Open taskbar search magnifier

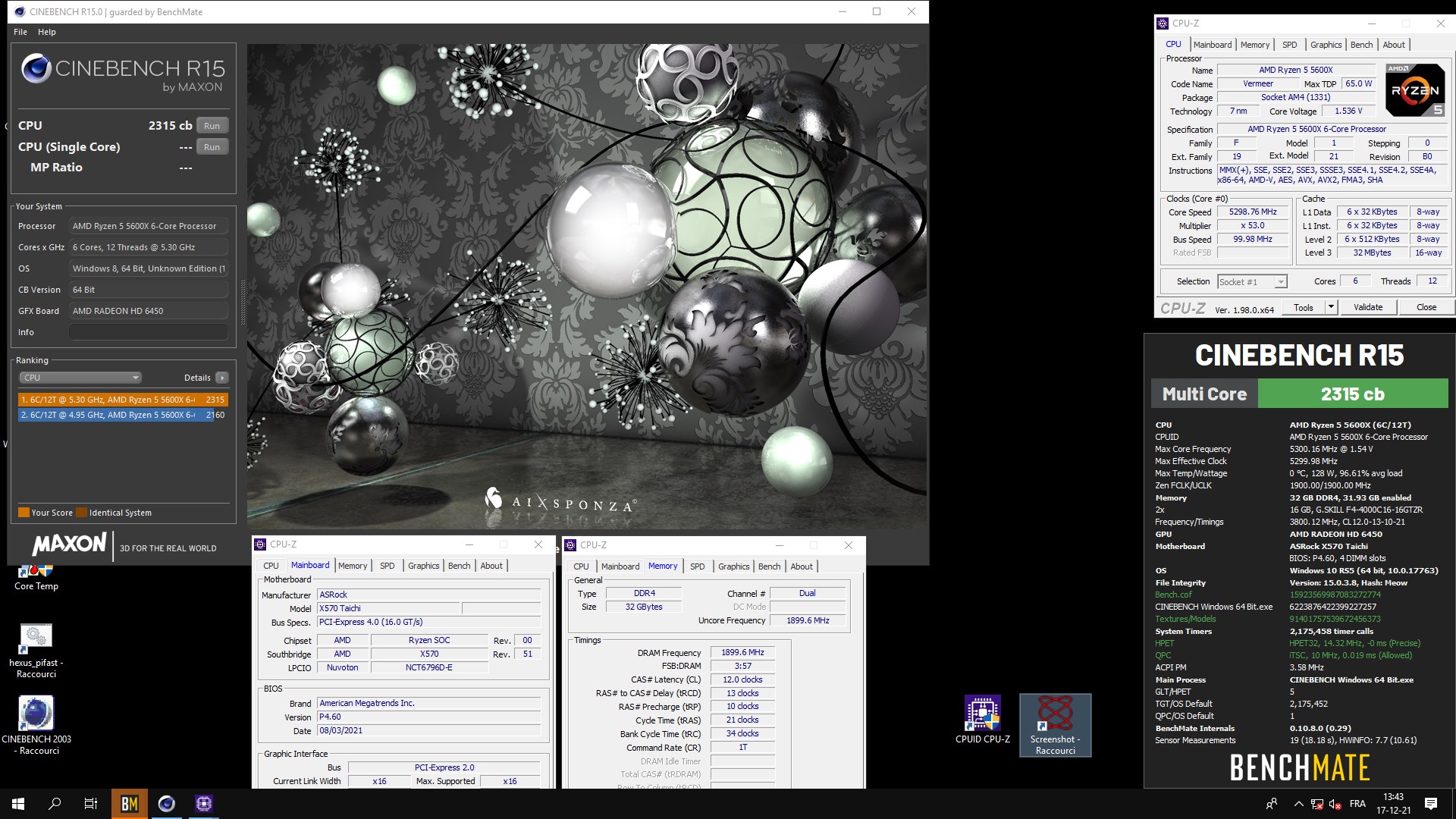[x=55, y=804]
